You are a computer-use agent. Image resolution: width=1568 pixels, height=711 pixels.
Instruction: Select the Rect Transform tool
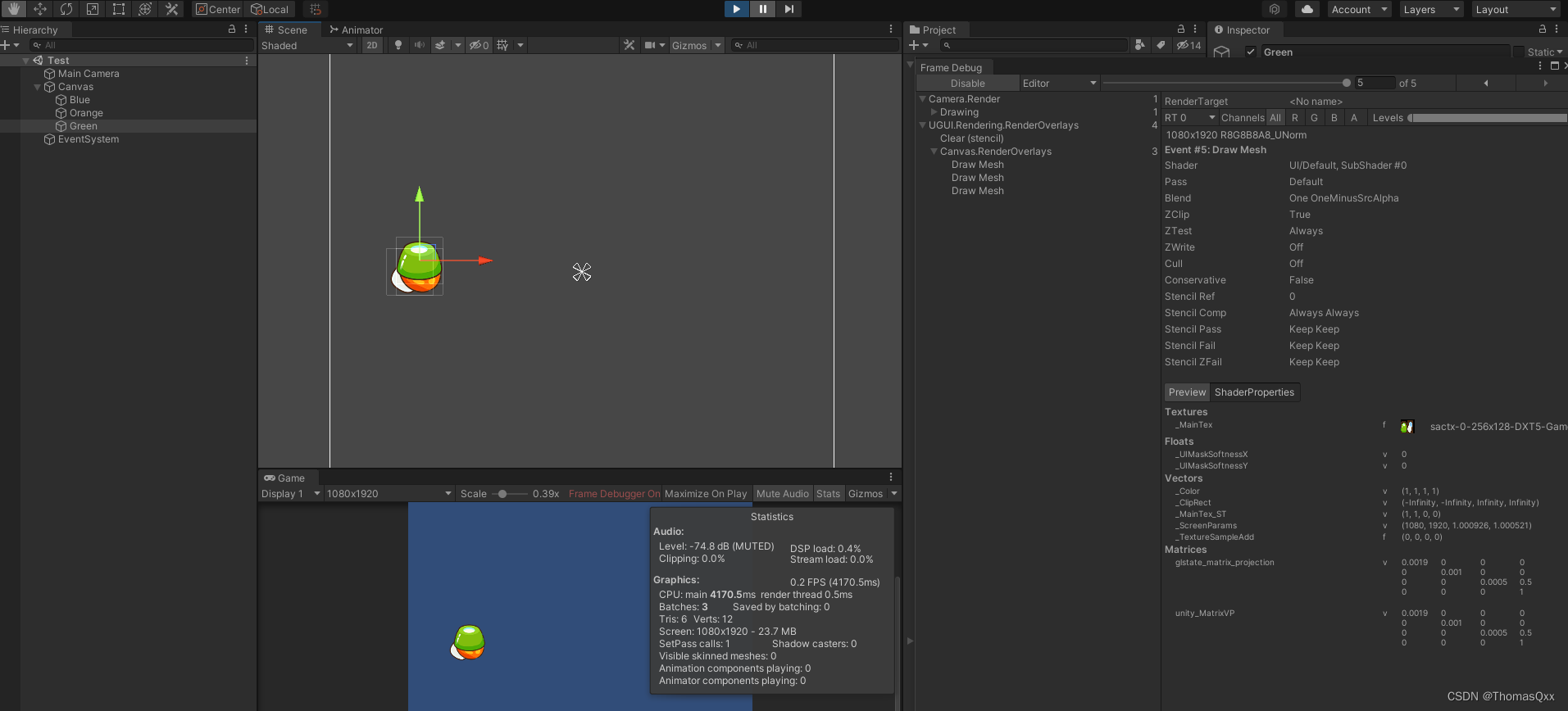(119, 9)
